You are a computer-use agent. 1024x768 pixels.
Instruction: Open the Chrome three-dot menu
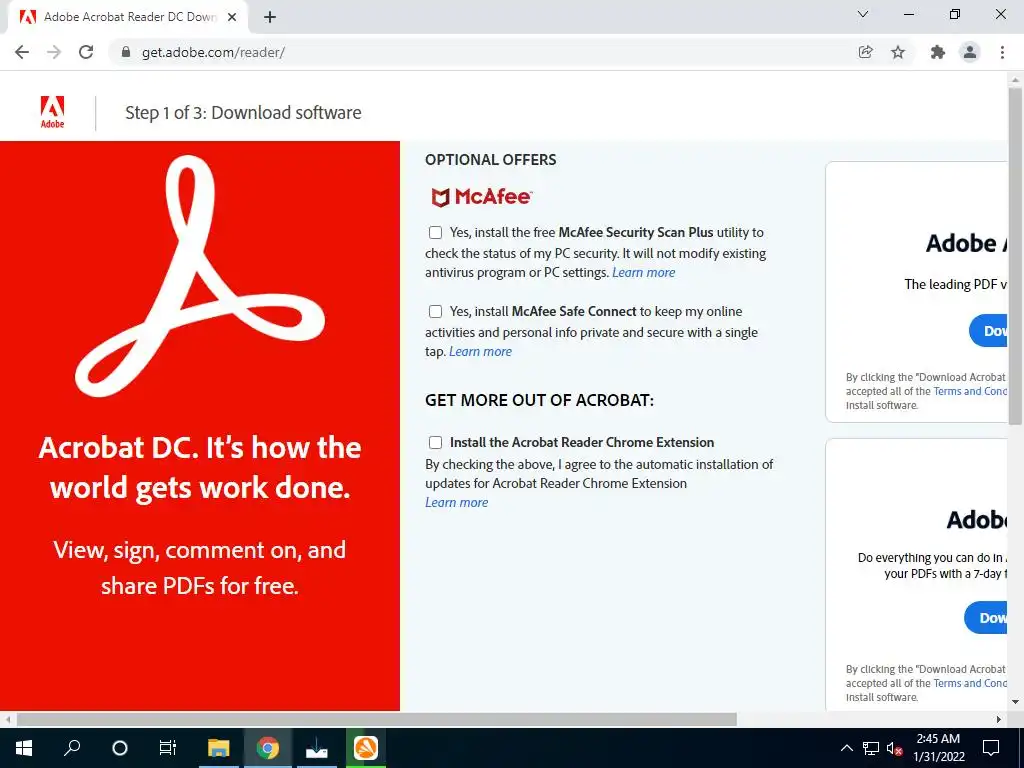(1002, 52)
